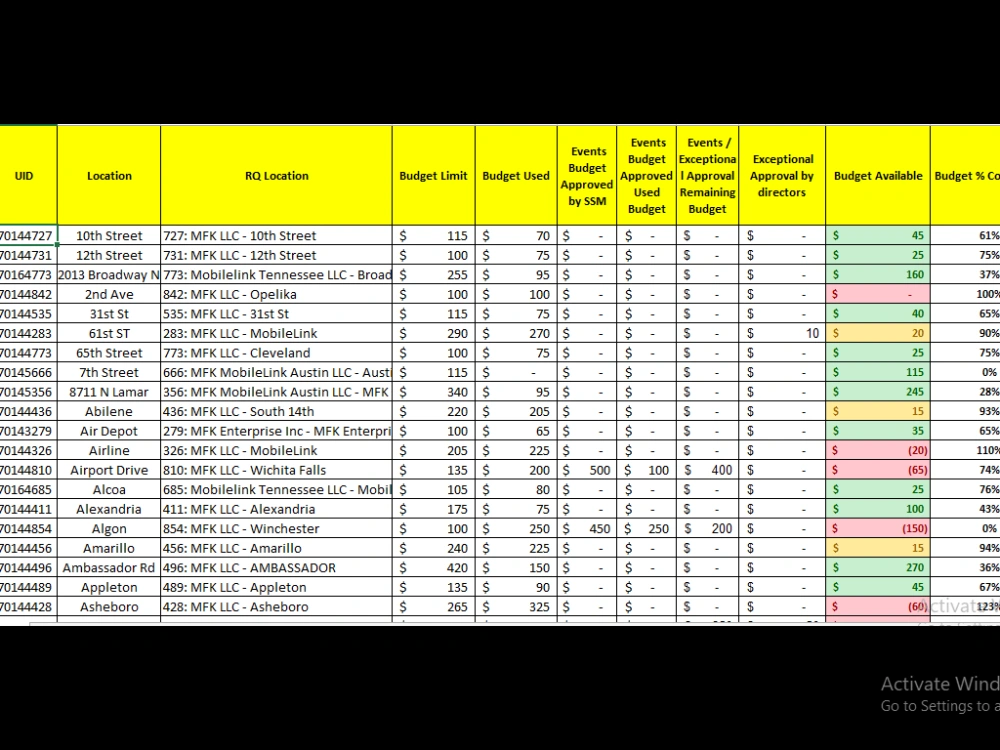Image resolution: width=1000 pixels, height=750 pixels.
Task: Select the UID column header
Action: 28,175
